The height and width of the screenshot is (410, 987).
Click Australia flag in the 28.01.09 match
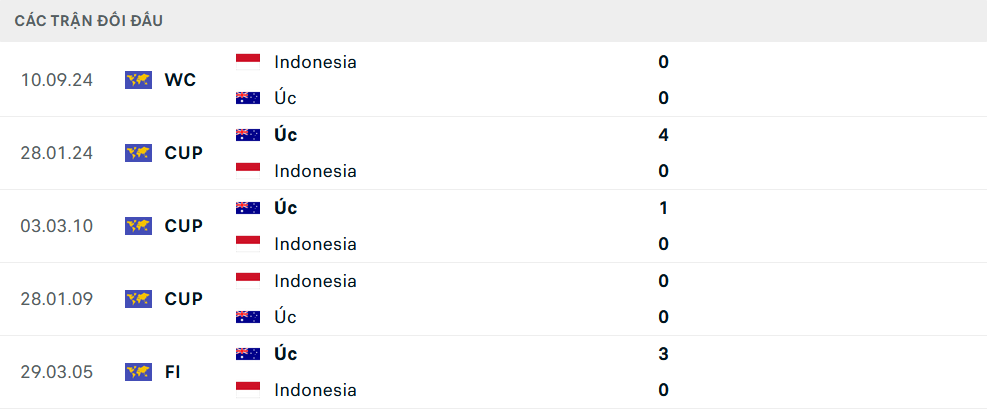click(248, 317)
